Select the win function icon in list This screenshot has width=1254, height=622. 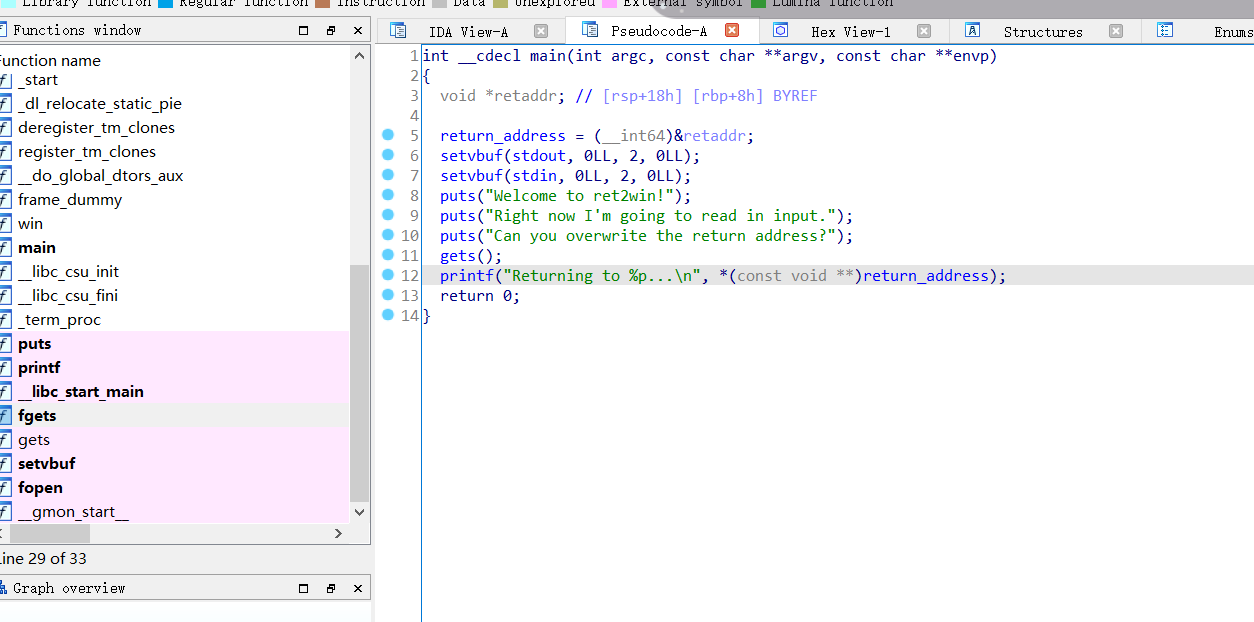pos(5,223)
